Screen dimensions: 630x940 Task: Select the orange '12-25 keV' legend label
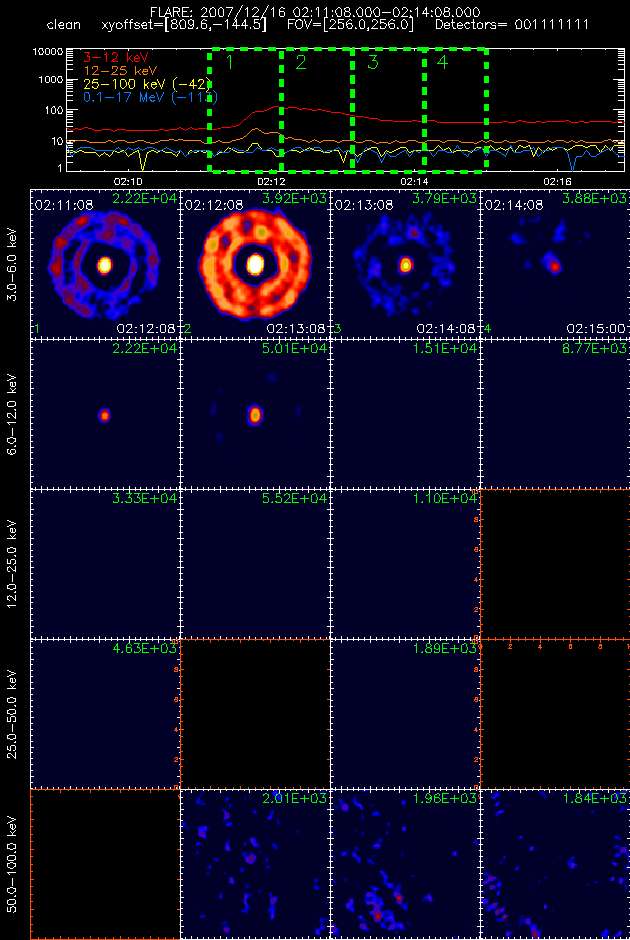tap(119, 71)
